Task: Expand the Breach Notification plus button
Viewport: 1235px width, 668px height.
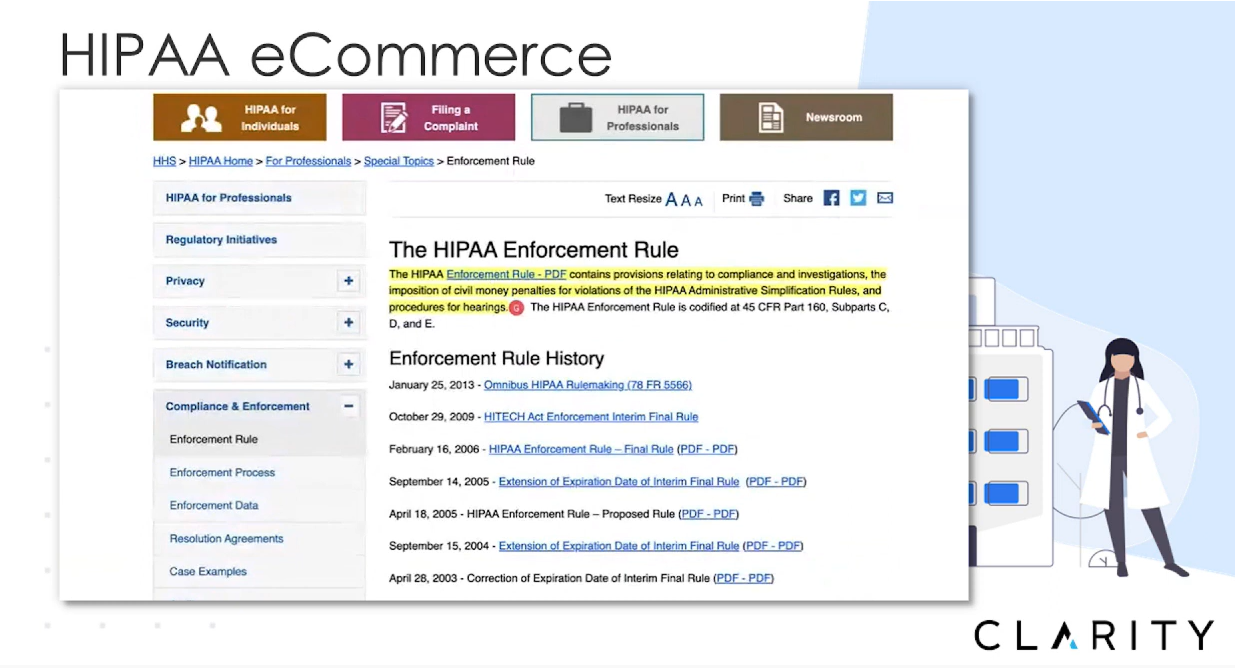Action: (x=348, y=365)
